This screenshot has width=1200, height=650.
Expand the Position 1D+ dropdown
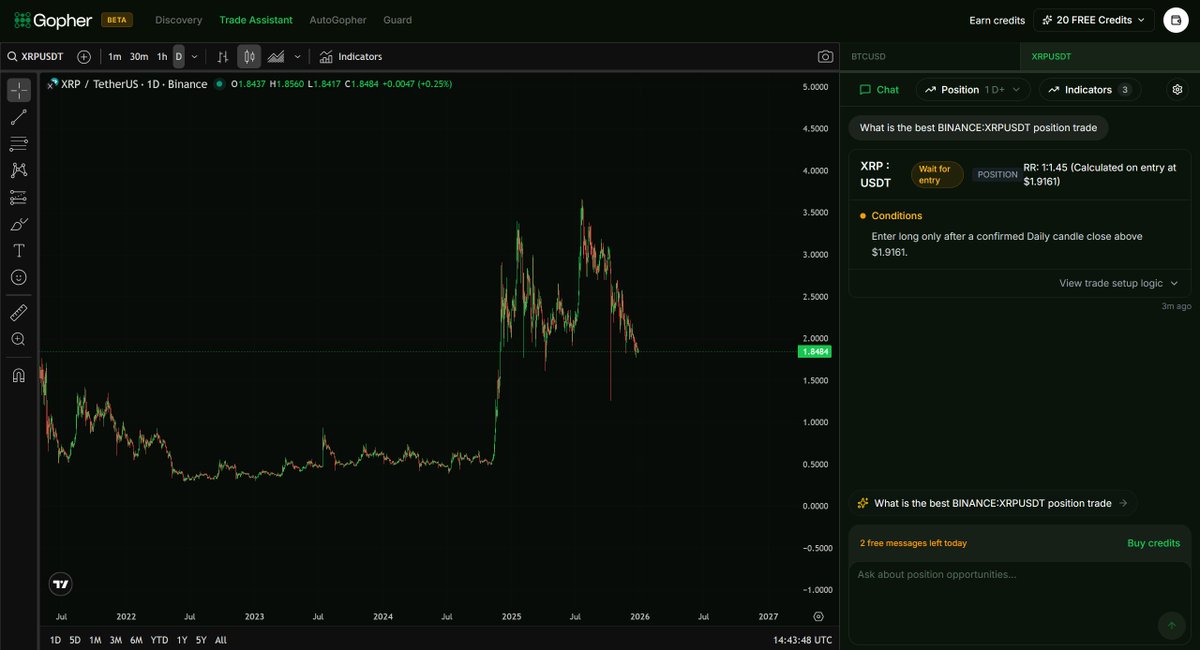point(973,90)
